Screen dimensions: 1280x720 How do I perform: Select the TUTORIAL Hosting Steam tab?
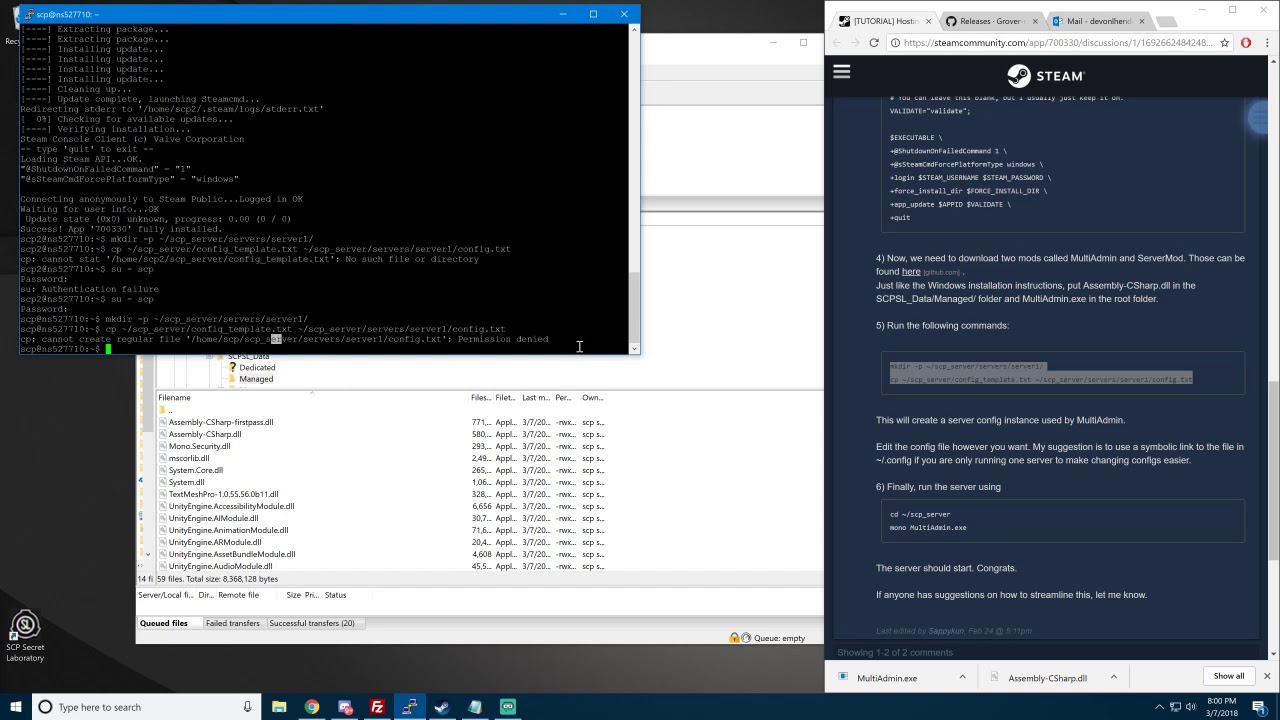coord(884,21)
